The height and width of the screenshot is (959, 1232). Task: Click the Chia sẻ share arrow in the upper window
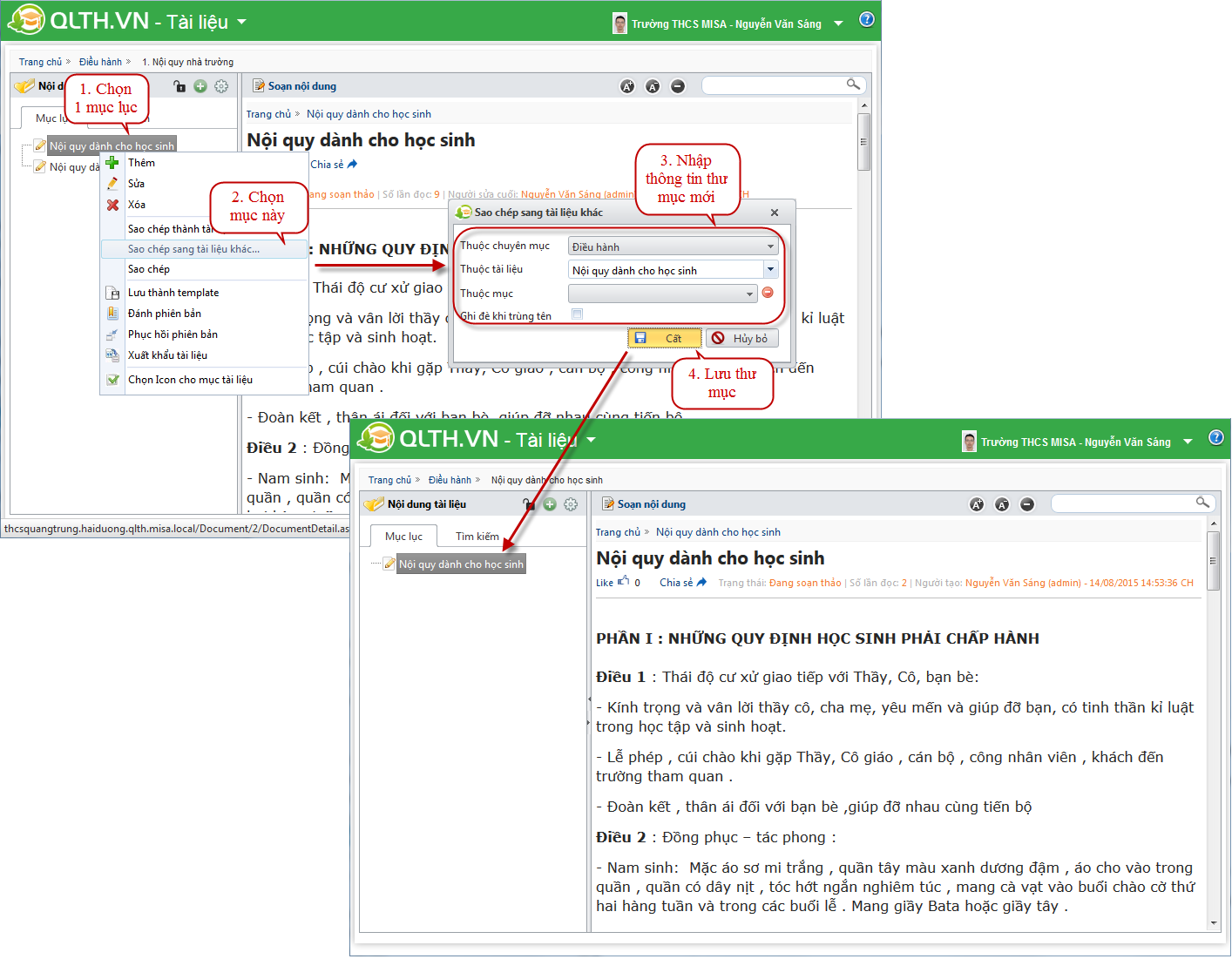pos(352,164)
